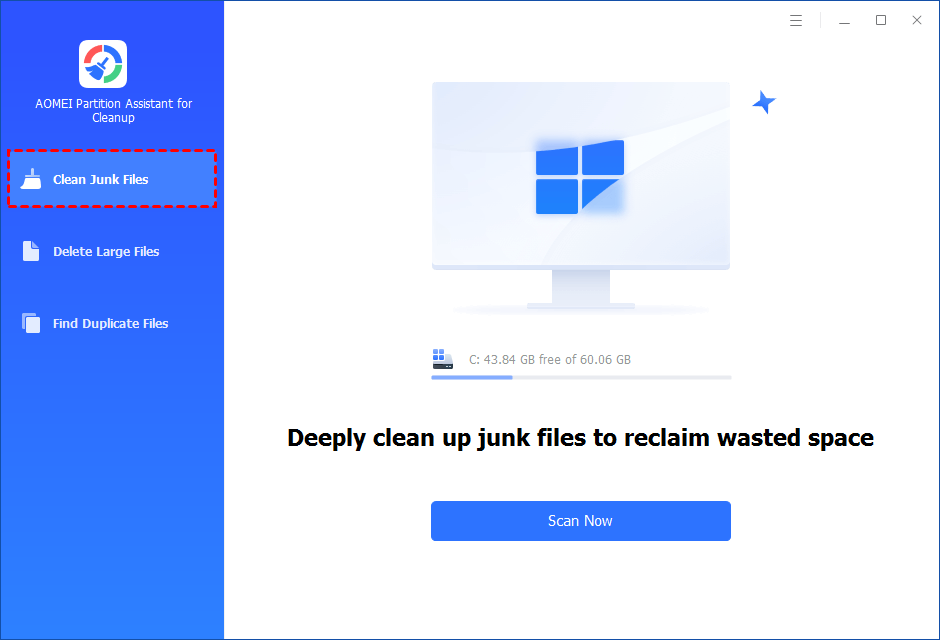Click the C: drive icon
The image size is (940, 640).
[442, 359]
